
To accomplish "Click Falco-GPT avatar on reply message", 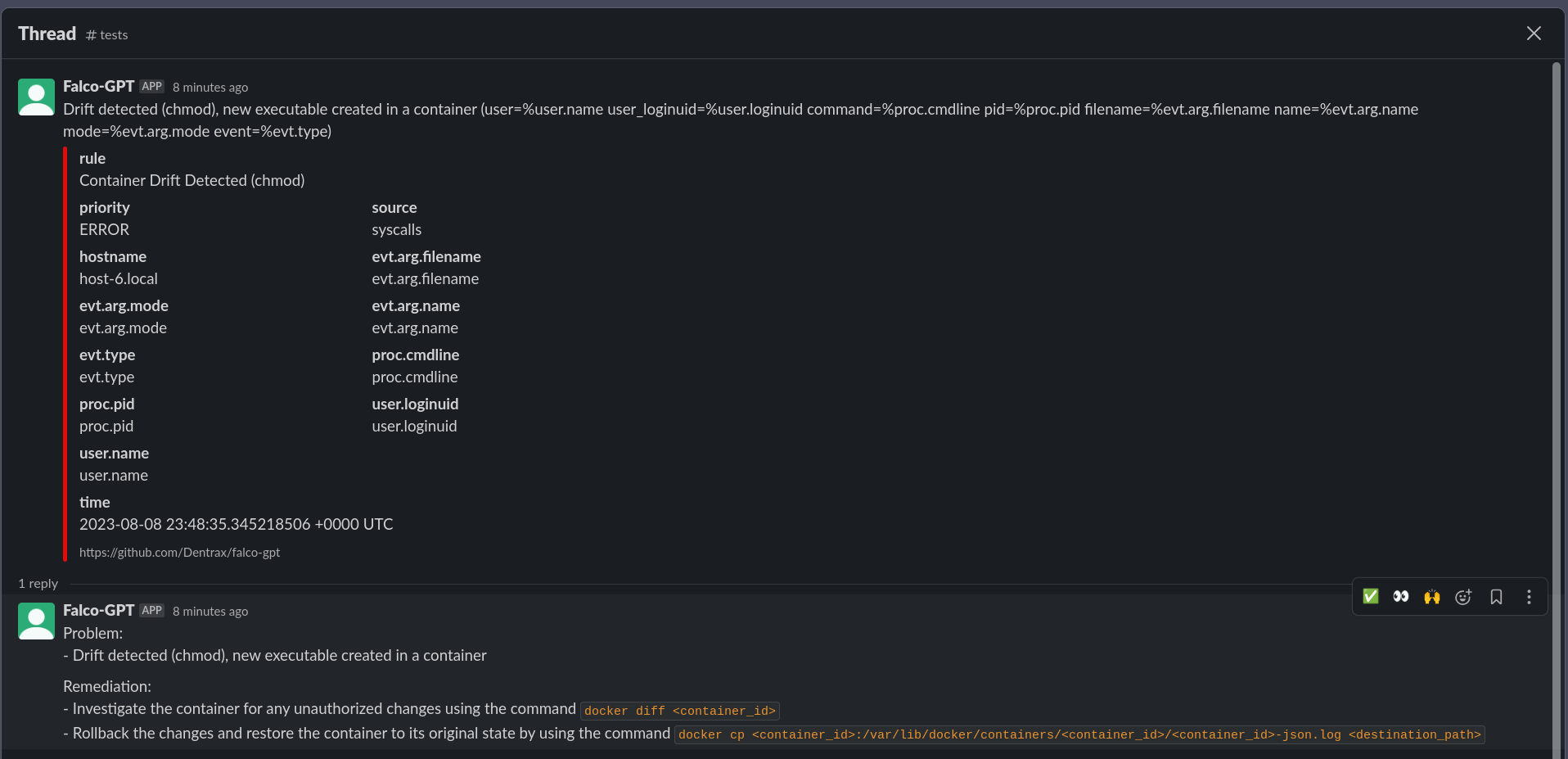I will [x=36, y=621].
